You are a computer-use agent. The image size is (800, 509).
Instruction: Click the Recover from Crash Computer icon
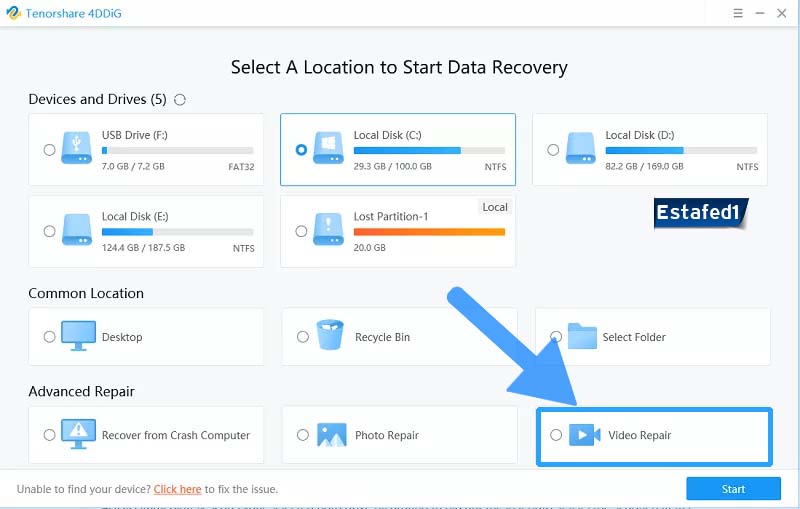pos(78,435)
